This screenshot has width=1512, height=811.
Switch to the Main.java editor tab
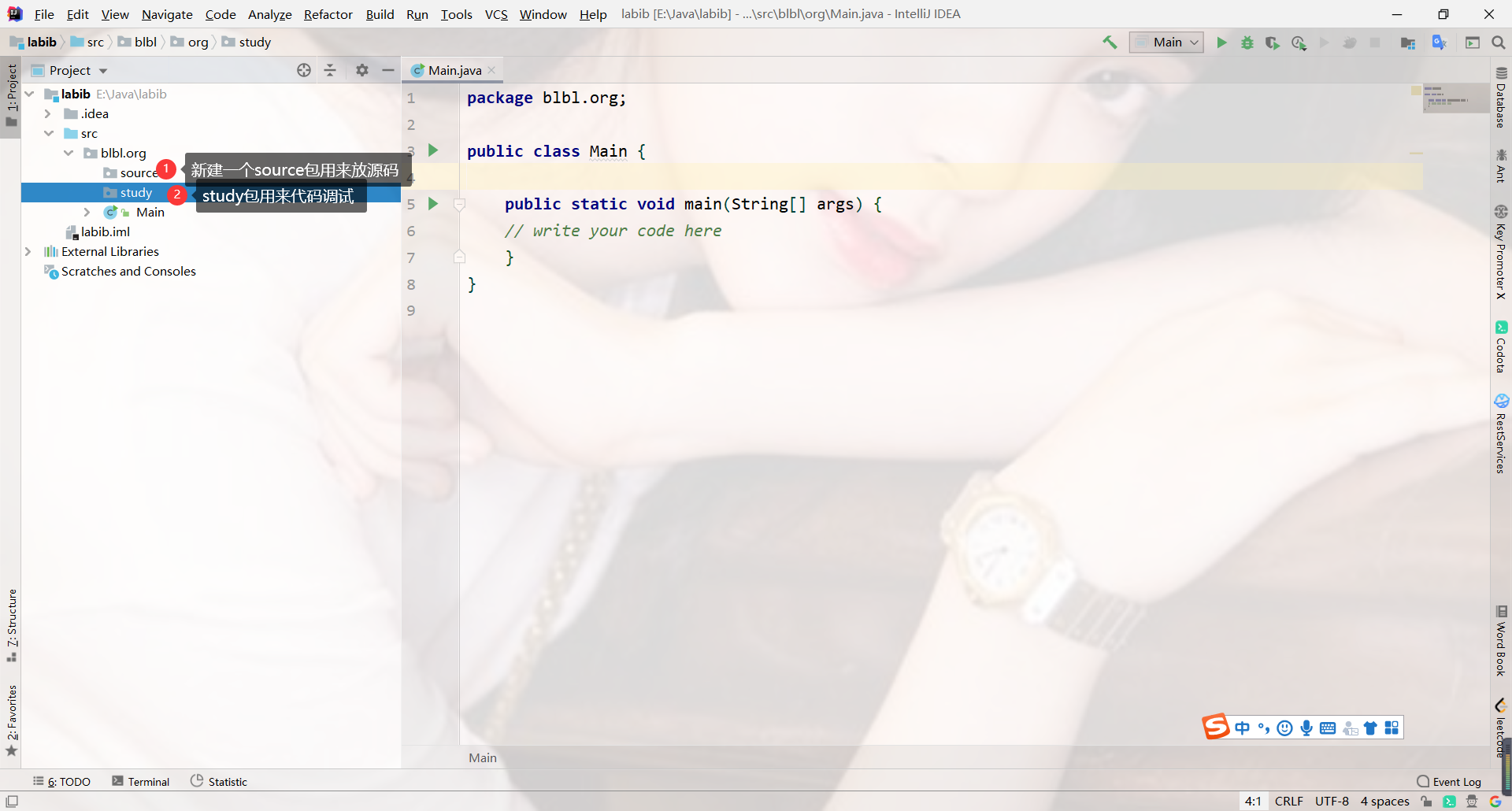tap(455, 70)
